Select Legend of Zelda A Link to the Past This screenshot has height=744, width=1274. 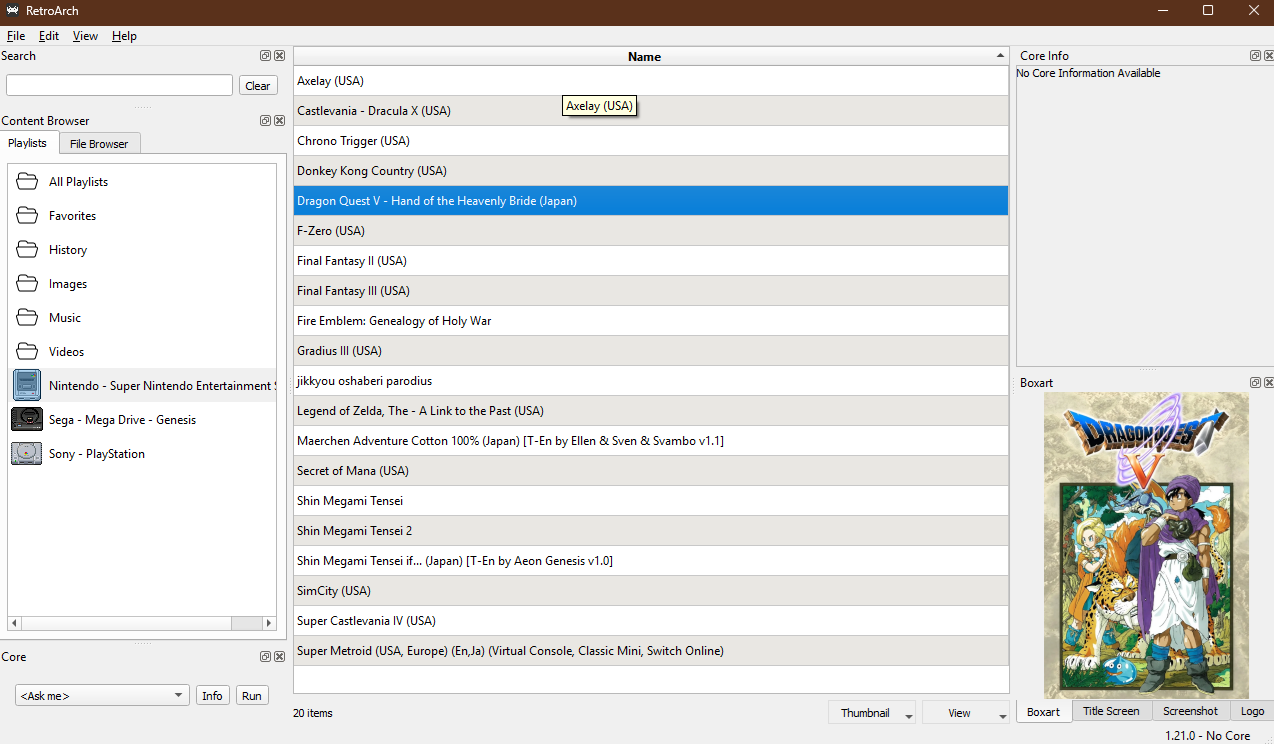651,411
